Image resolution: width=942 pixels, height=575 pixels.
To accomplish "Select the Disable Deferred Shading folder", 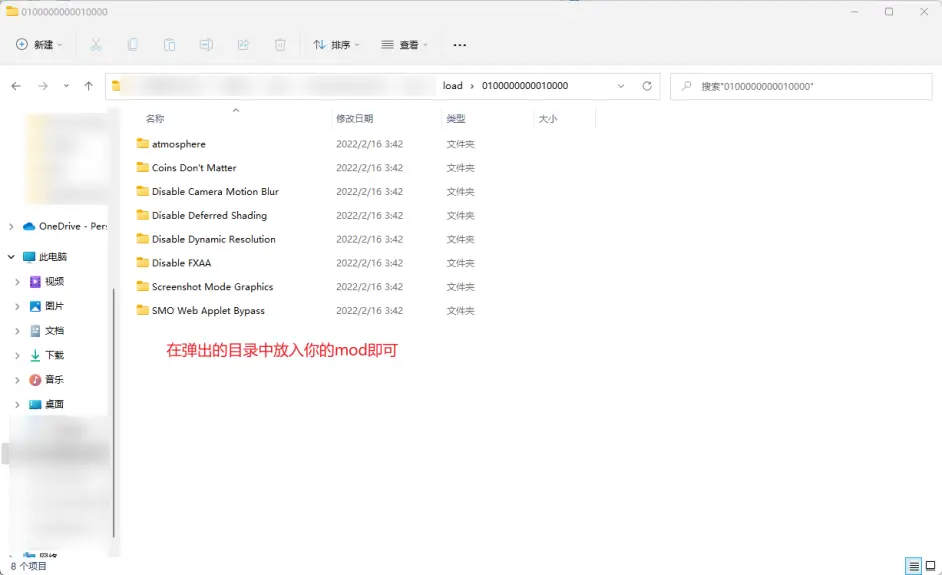I will [x=209, y=215].
